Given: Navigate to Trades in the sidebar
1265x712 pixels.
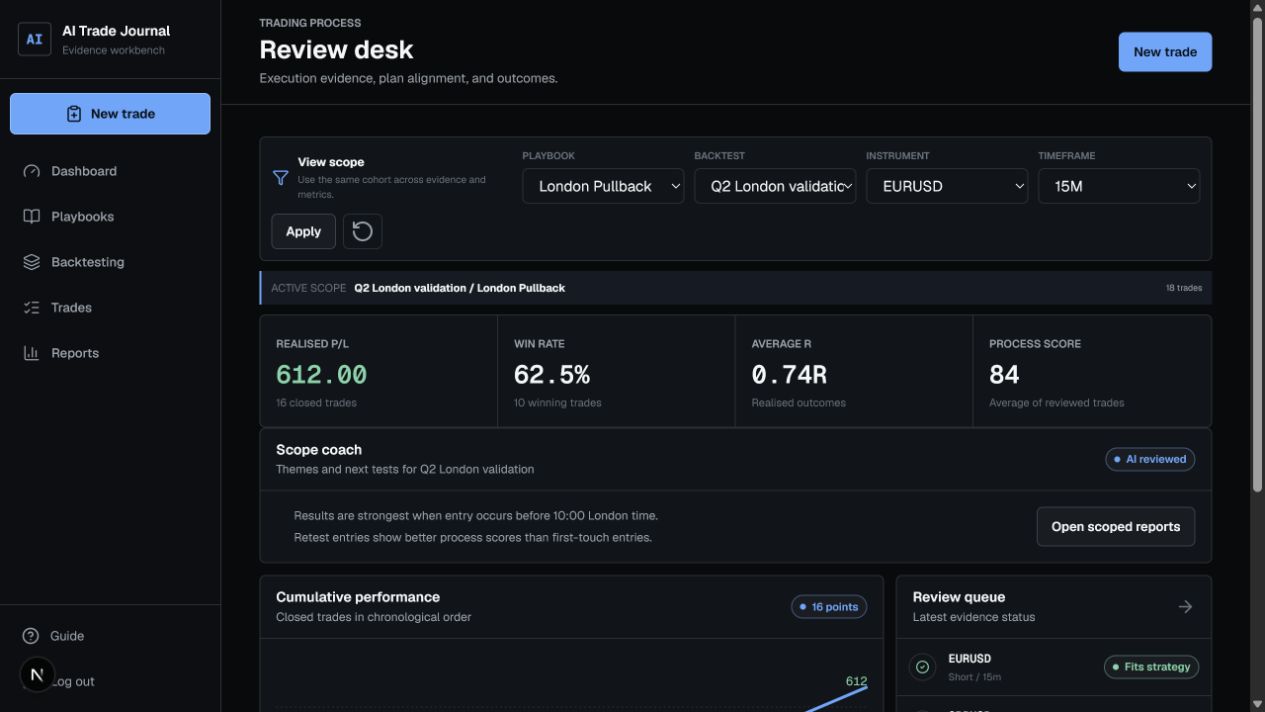Looking at the screenshot, I should click(110, 308).
